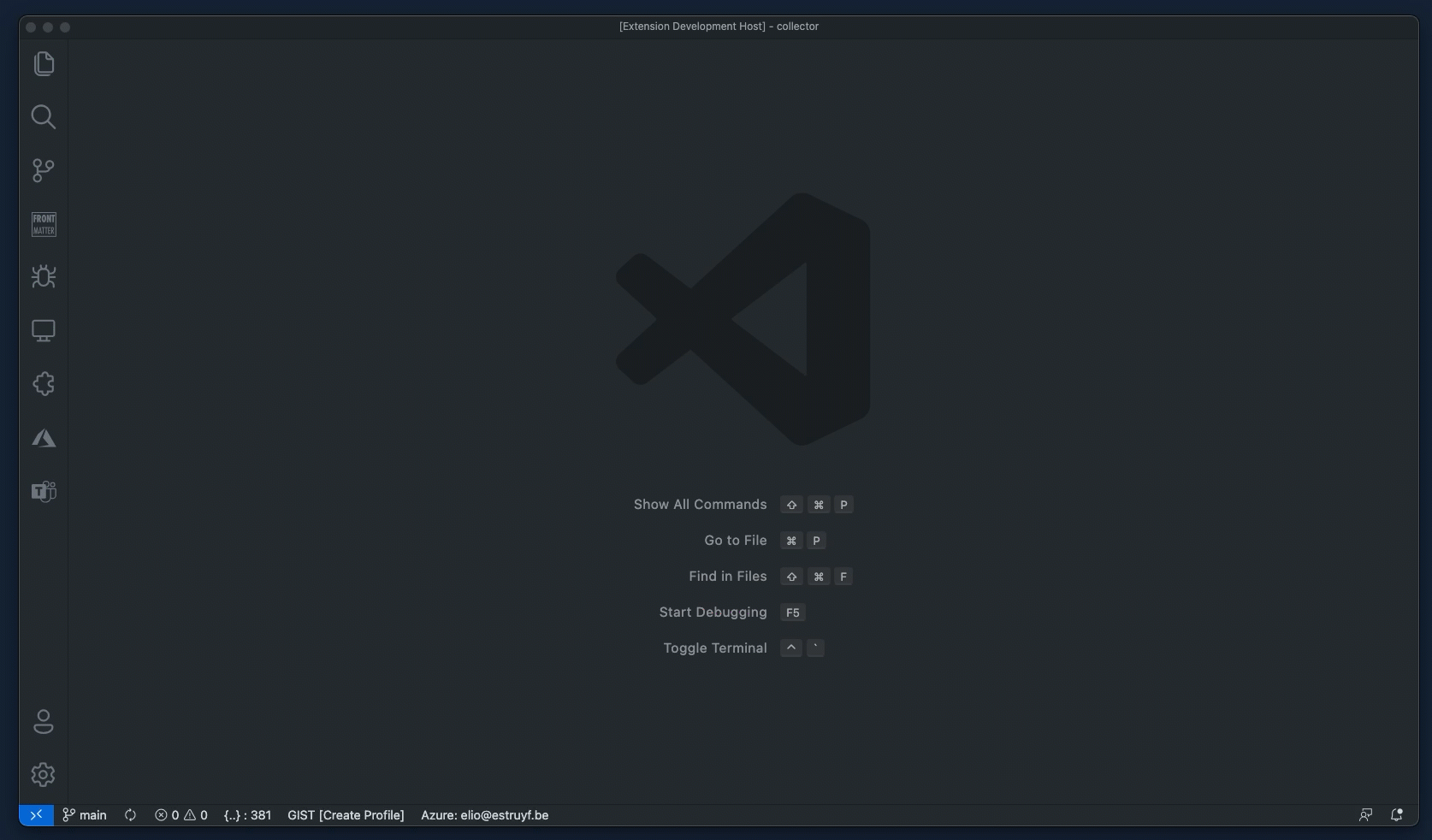Open the Manage gear menu
This screenshot has width=1432, height=840.
pyautogui.click(x=44, y=775)
